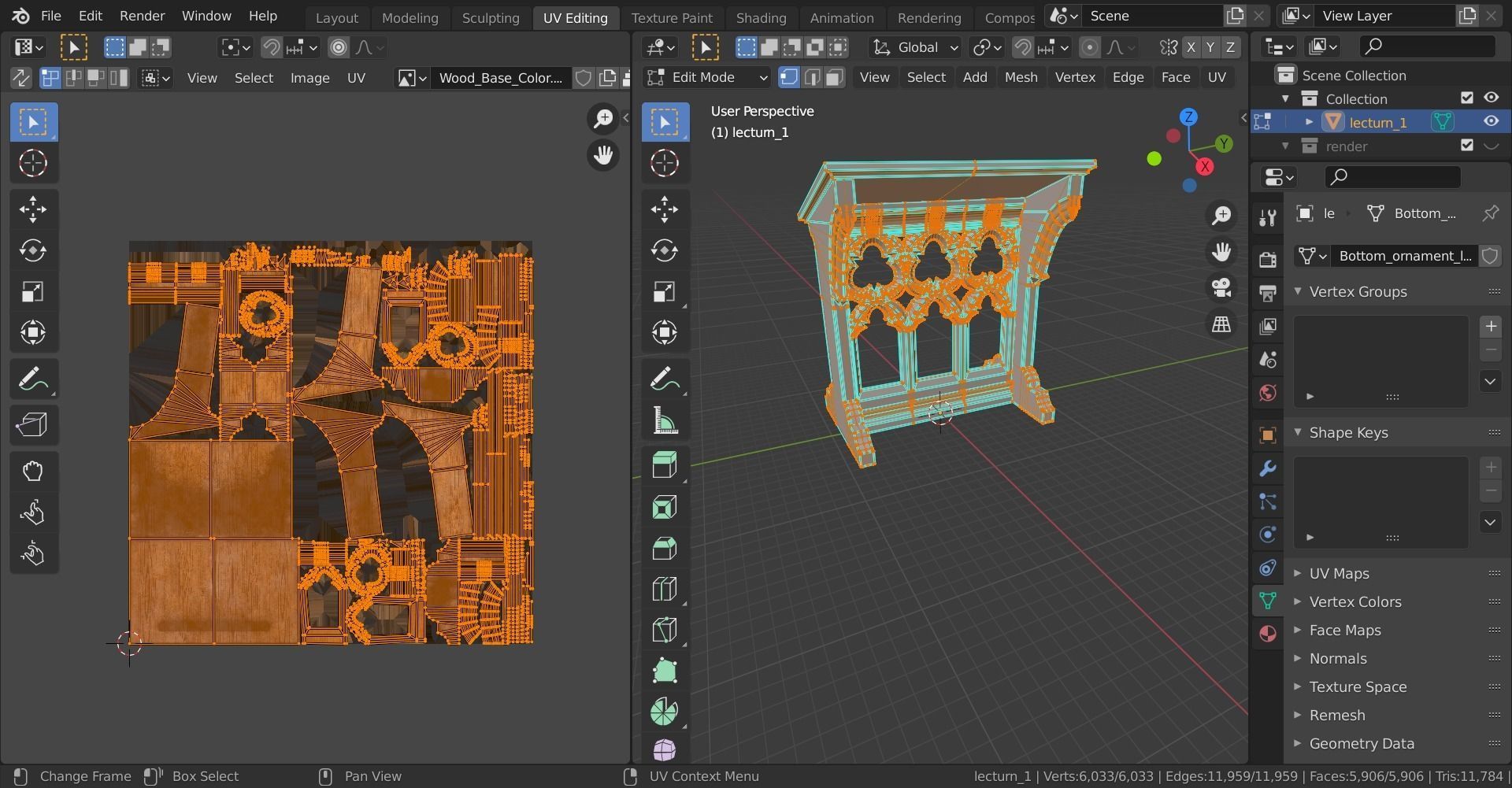1512x788 pixels.
Task: Select the Inset Faces tool
Action: [665, 507]
